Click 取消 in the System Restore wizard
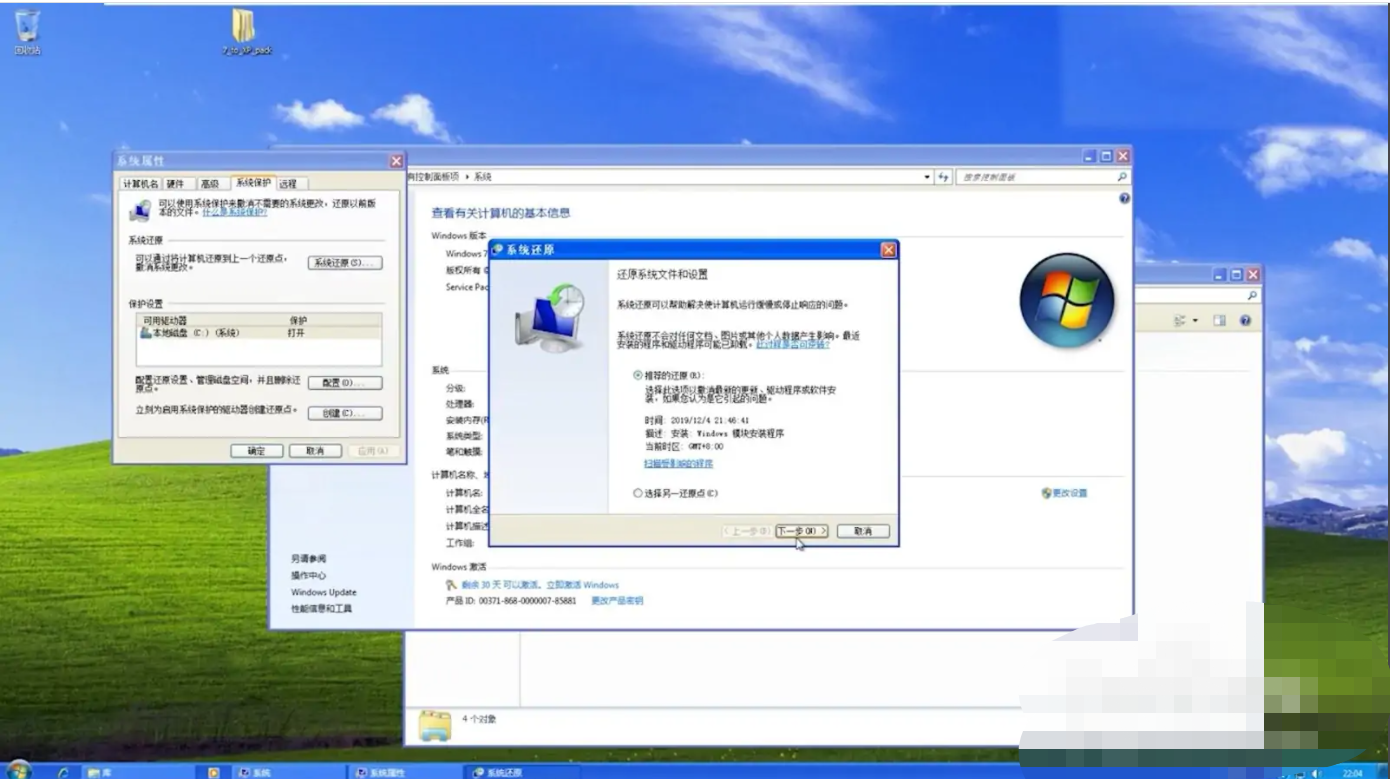 863,531
